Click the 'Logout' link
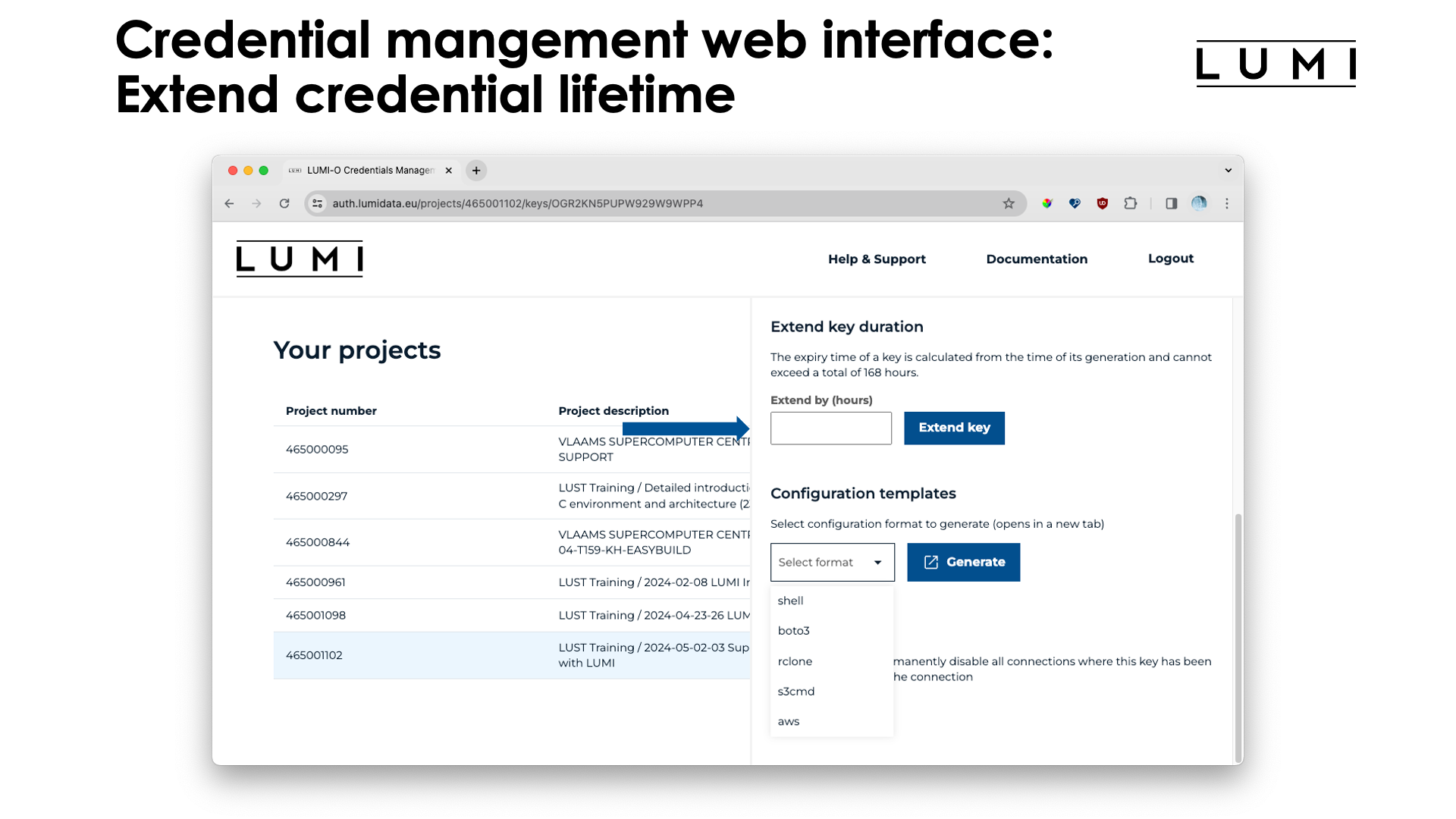 tap(1171, 258)
